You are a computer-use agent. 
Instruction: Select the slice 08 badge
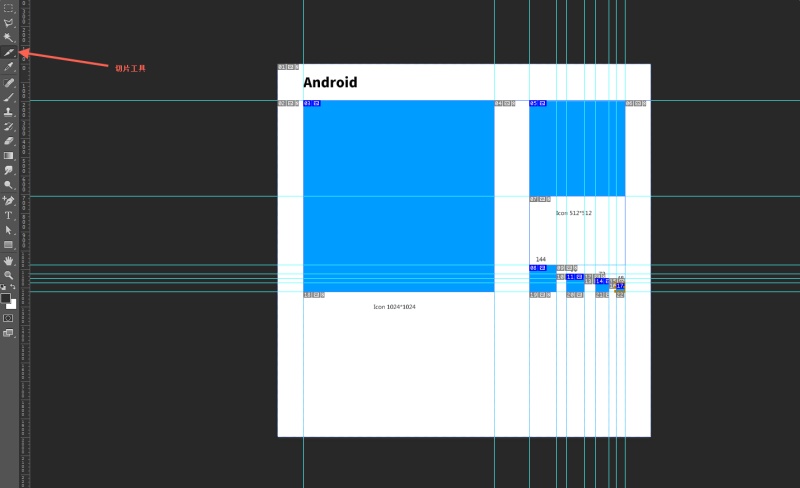(538, 268)
